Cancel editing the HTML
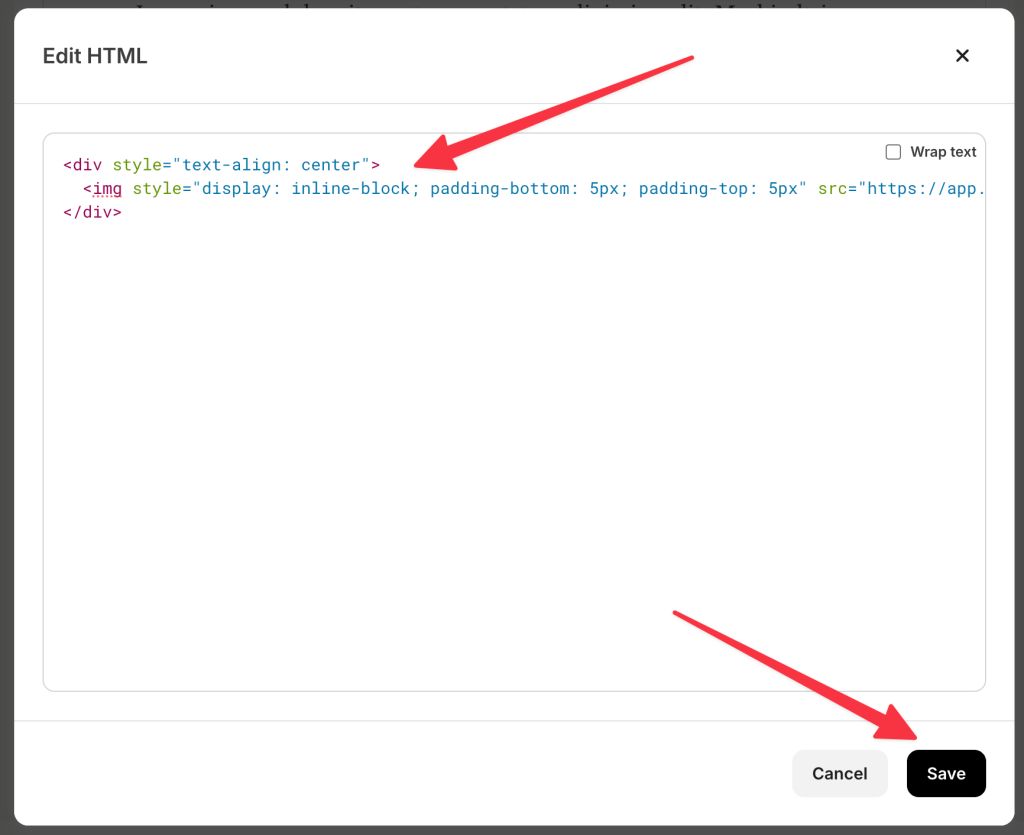1024x835 pixels. coord(839,773)
